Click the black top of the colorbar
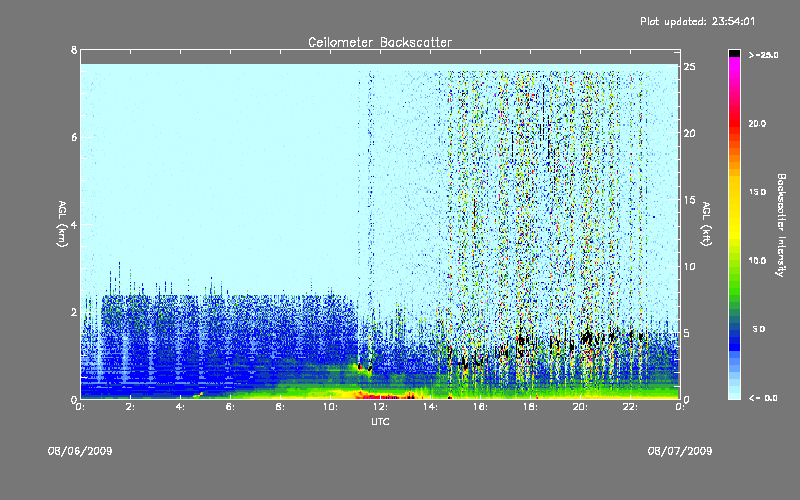The width and height of the screenshot is (800, 500). click(734, 53)
